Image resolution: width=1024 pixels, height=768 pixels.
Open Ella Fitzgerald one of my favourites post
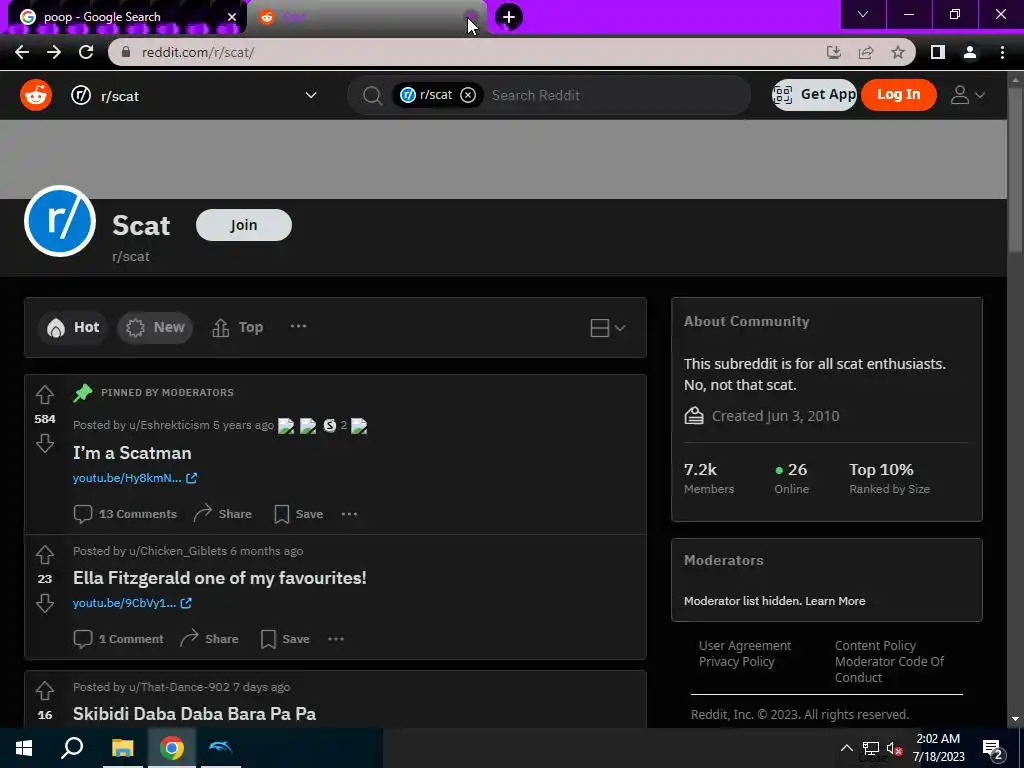[x=219, y=578]
